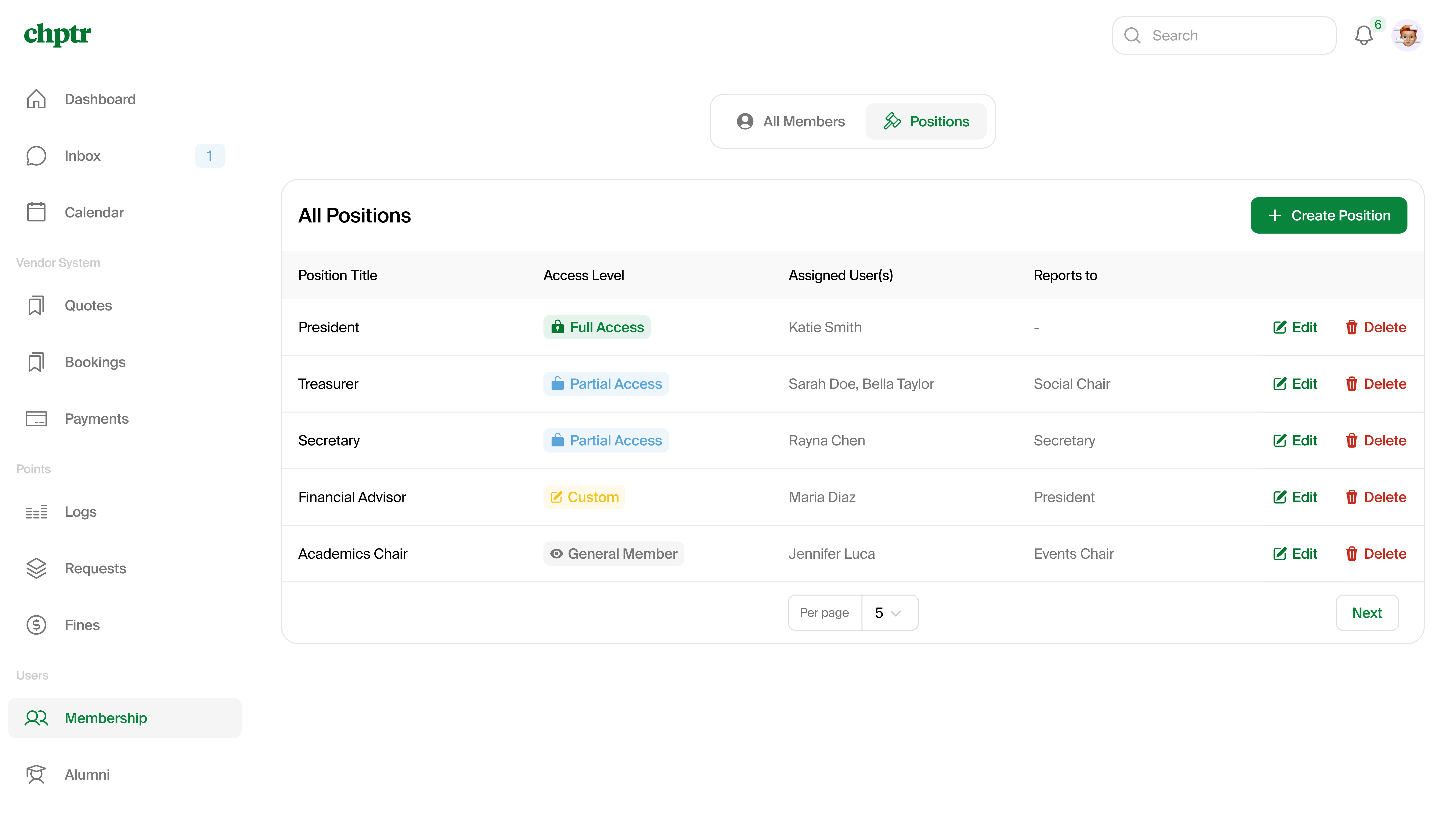Open the user profile avatar
Screen dimensions: 1456x814
click(x=1407, y=36)
